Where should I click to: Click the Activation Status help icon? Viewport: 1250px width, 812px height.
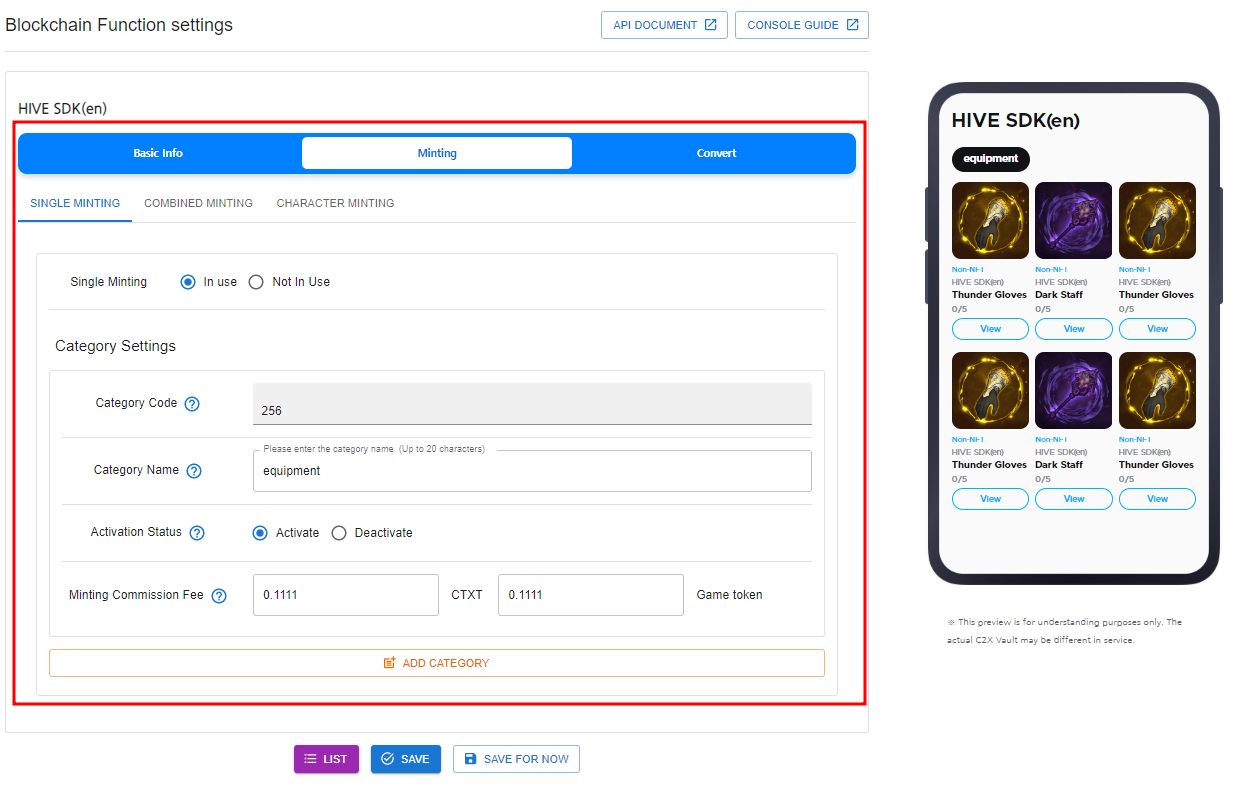pyautogui.click(x=197, y=533)
